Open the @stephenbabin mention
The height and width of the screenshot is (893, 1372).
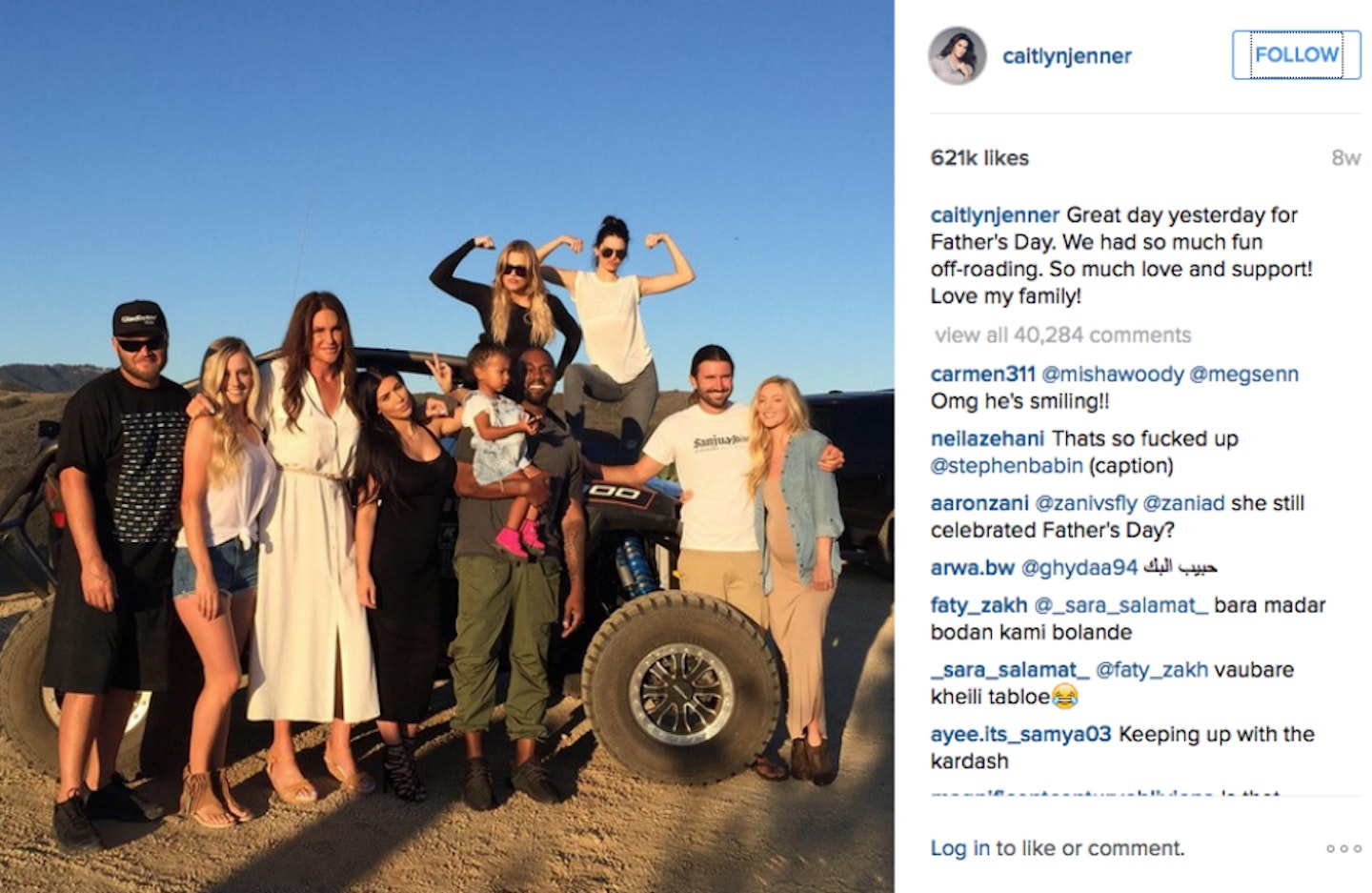pyautogui.click(x=1006, y=466)
